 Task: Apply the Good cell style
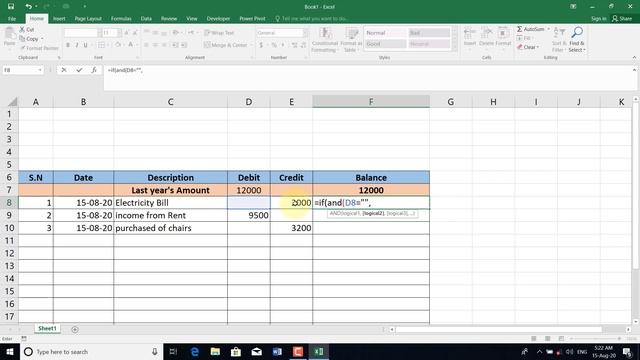pyautogui.click(x=385, y=44)
